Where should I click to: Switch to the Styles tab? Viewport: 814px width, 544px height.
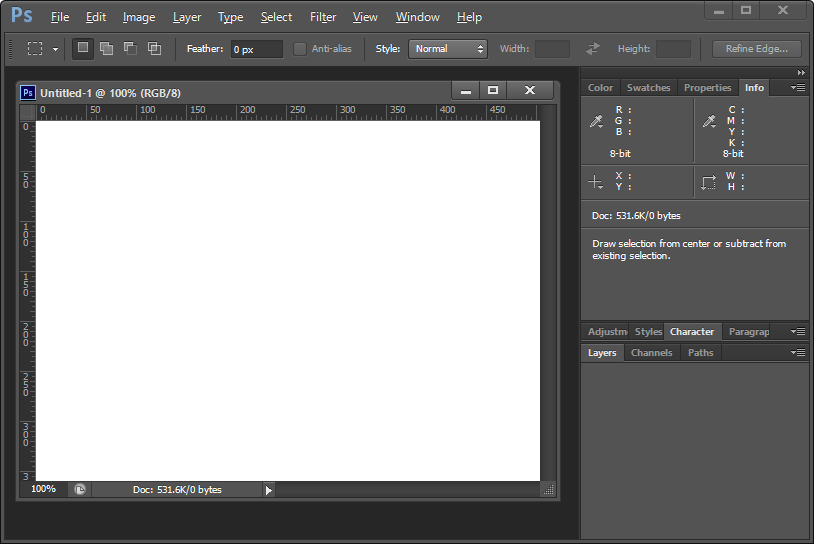[647, 332]
